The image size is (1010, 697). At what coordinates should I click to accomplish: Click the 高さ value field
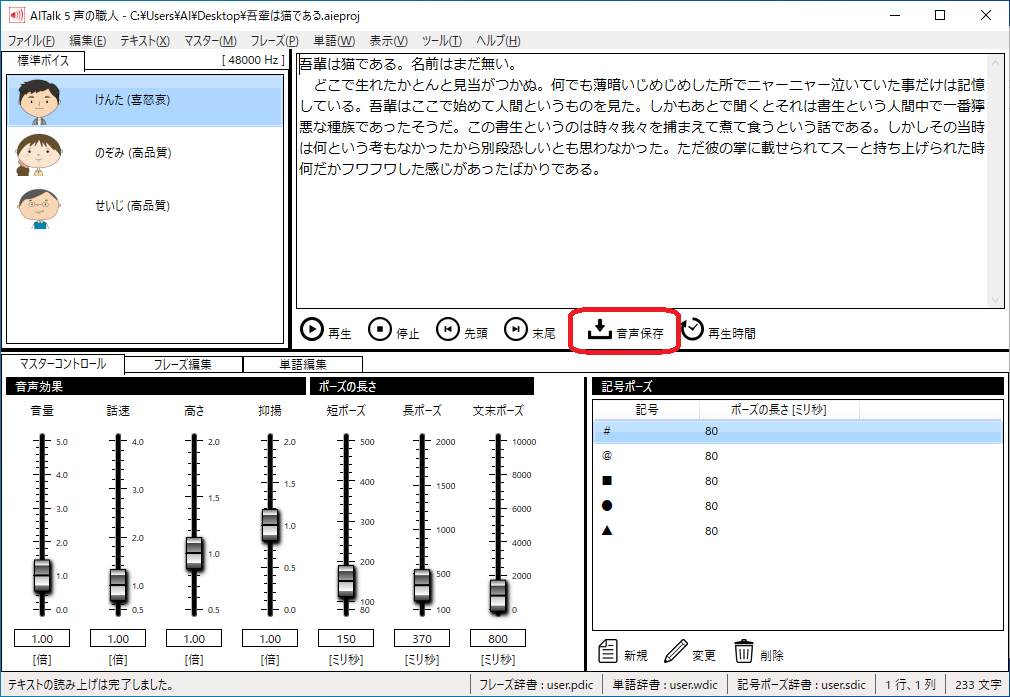click(194, 638)
